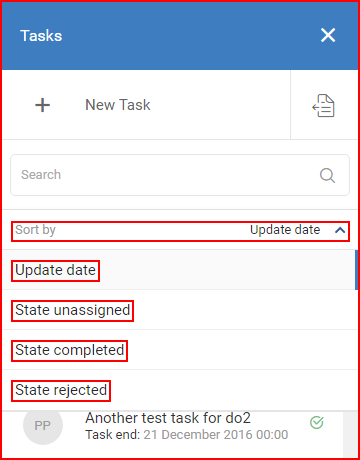Toggle the green checkmark complete icon
The height and width of the screenshot is (460, 360).
coord(317,422)
